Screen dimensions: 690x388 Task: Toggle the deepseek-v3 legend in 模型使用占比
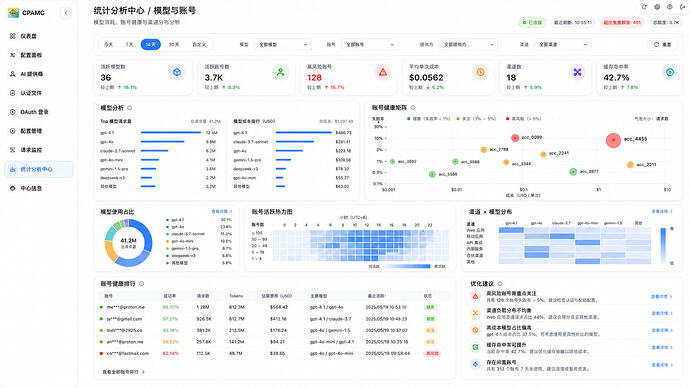pyautogui.click(x=180, y=256)
